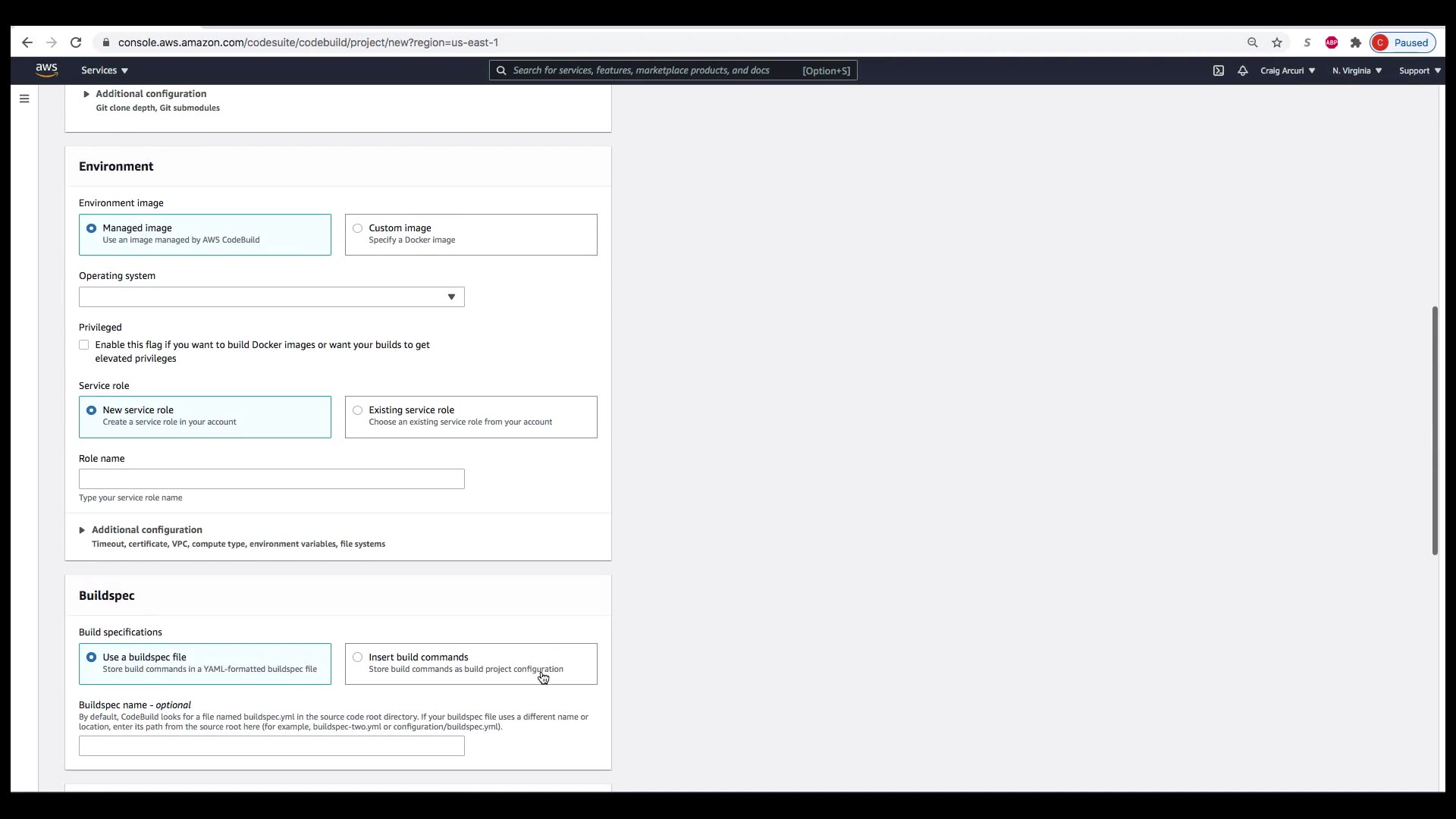
Task: Enable the Privileged flag checkbox
Action: click(84, 345)
